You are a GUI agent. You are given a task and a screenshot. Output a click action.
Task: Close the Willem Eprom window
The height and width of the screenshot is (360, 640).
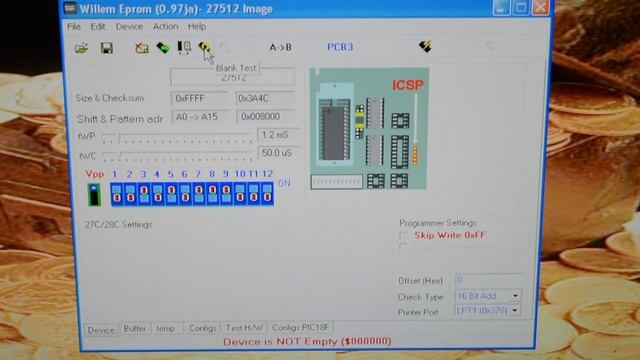point(541,7)
